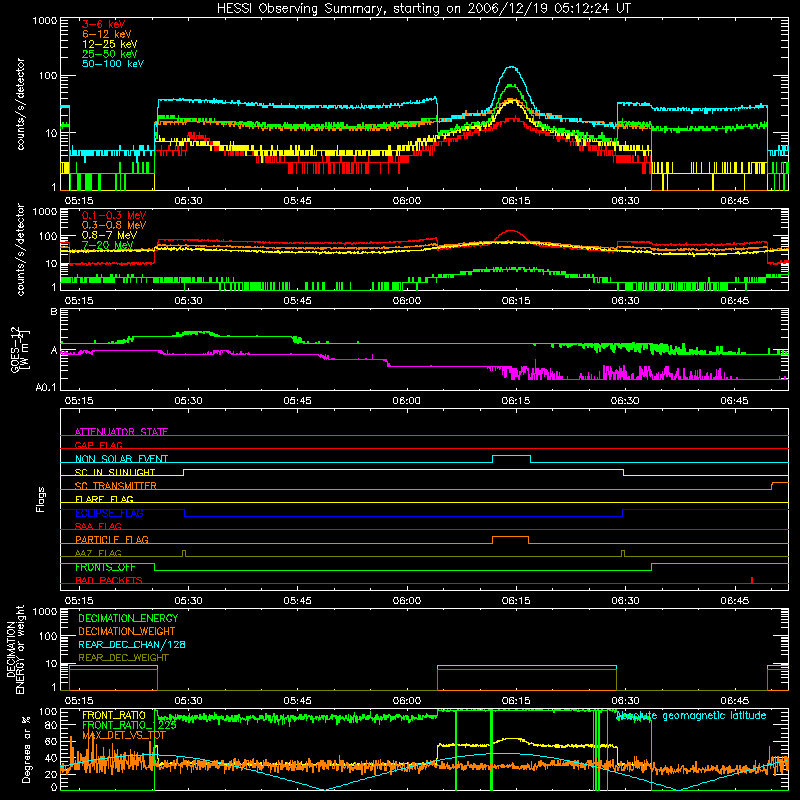Click the Flags panel axis title

(41, 499)
